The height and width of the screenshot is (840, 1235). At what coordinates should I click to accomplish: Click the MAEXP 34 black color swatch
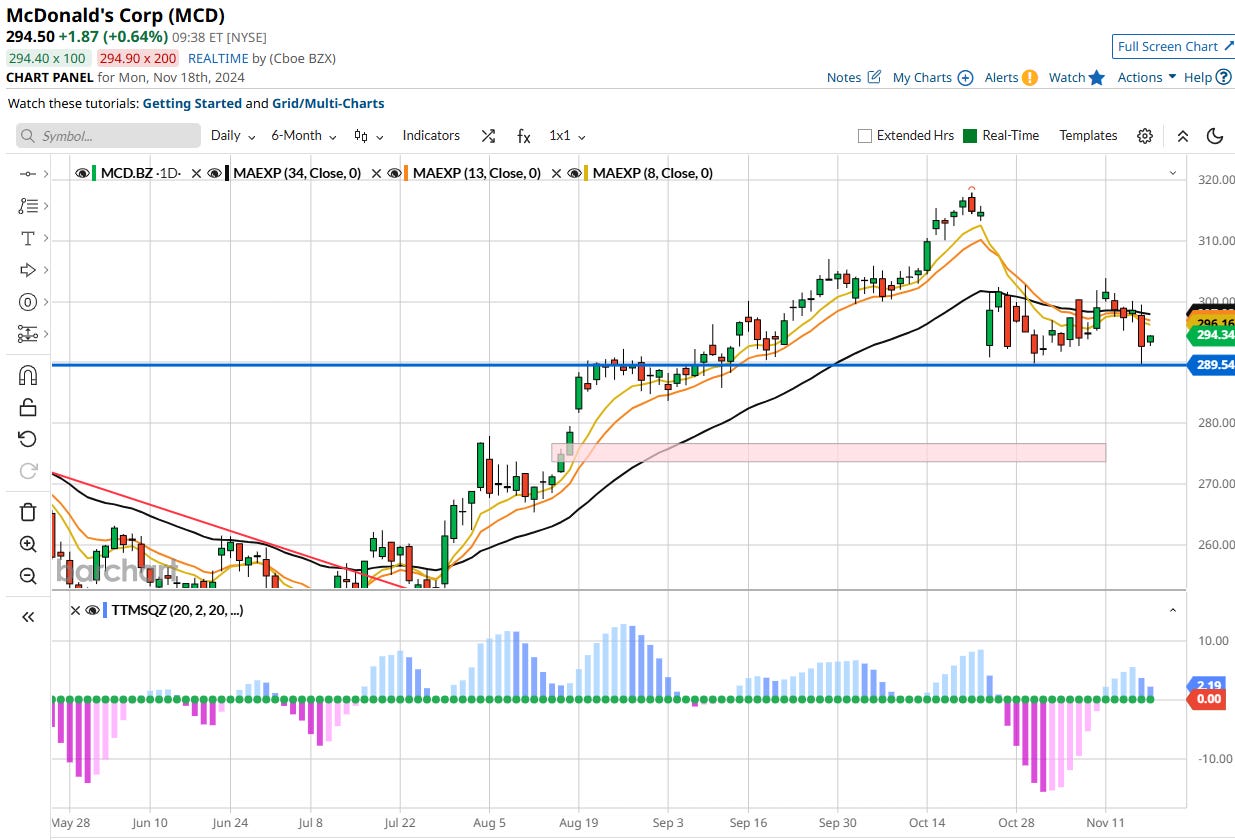pos(228,174)
